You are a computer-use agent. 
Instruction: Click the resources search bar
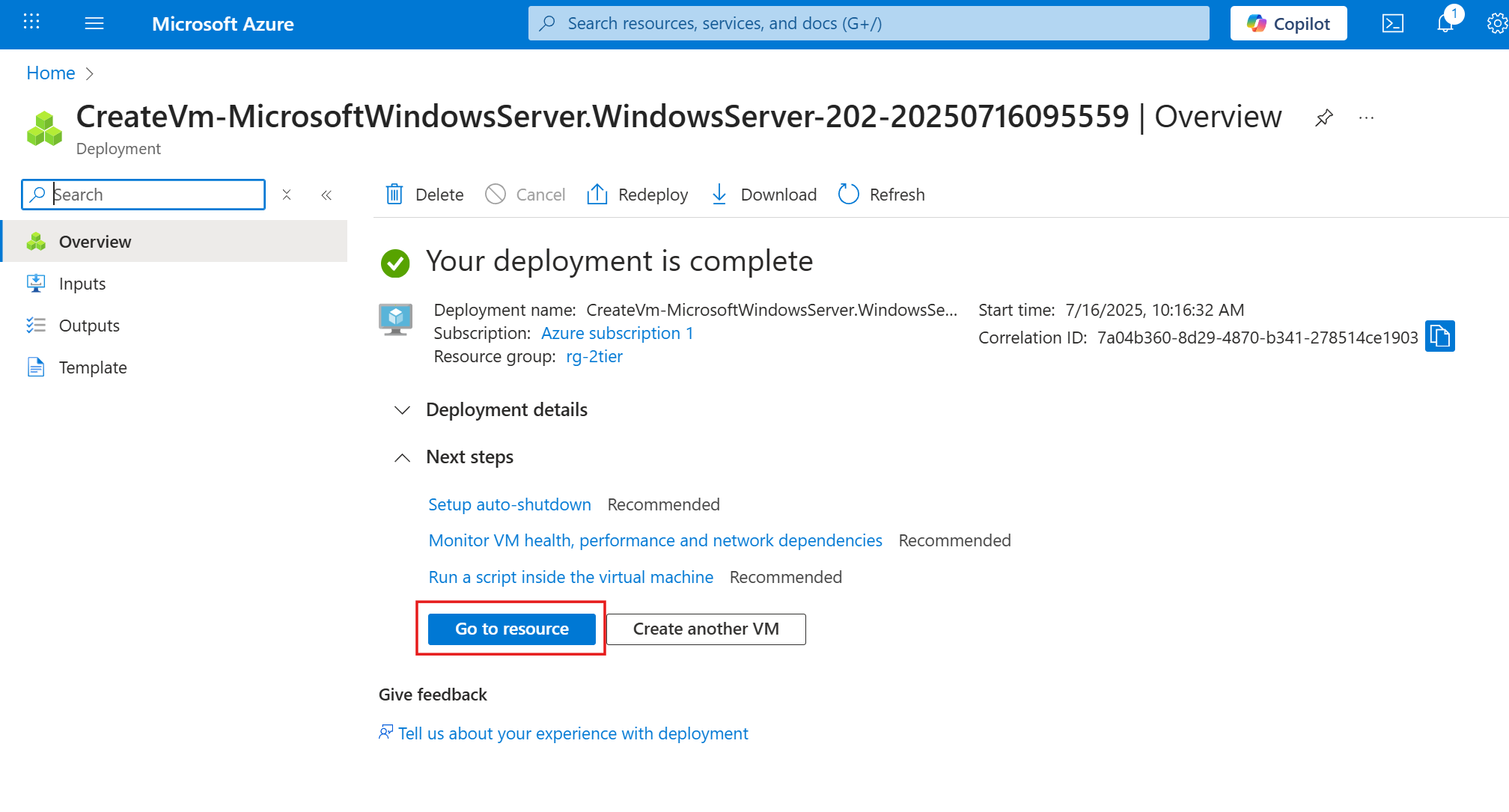(868, 23)
